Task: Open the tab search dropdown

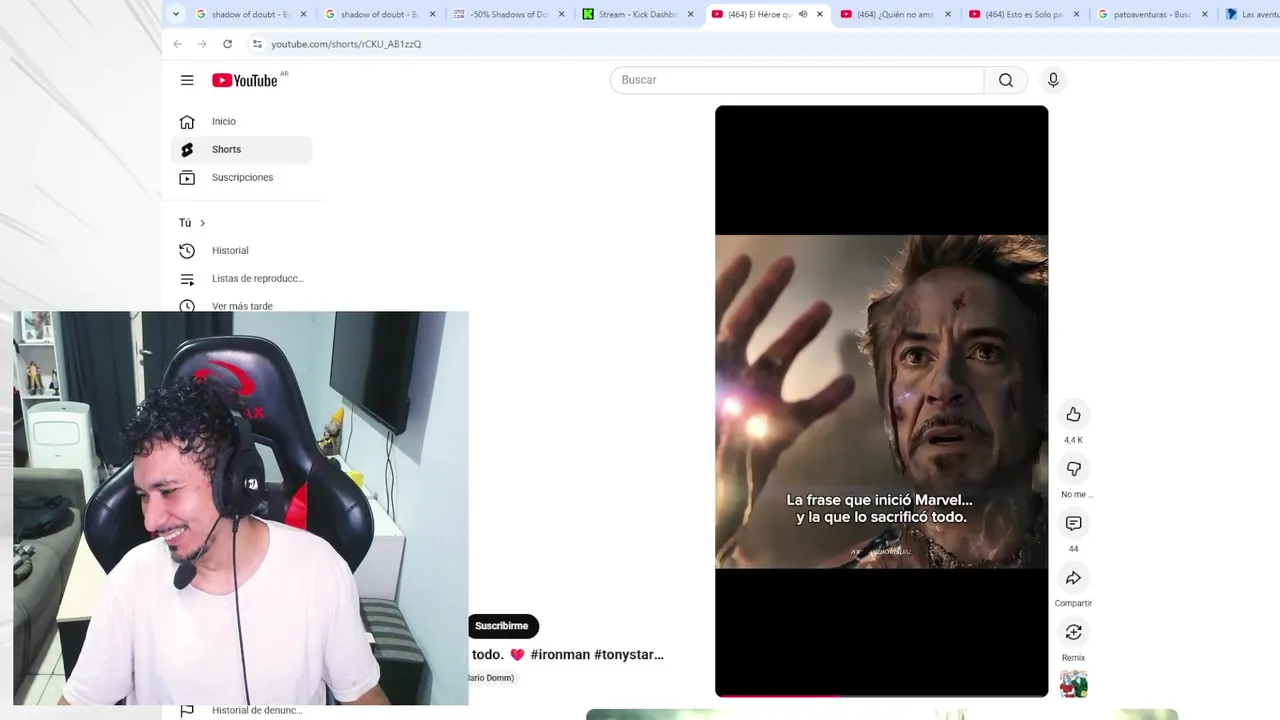Action: pyautogui.click(x=176, y=14)
